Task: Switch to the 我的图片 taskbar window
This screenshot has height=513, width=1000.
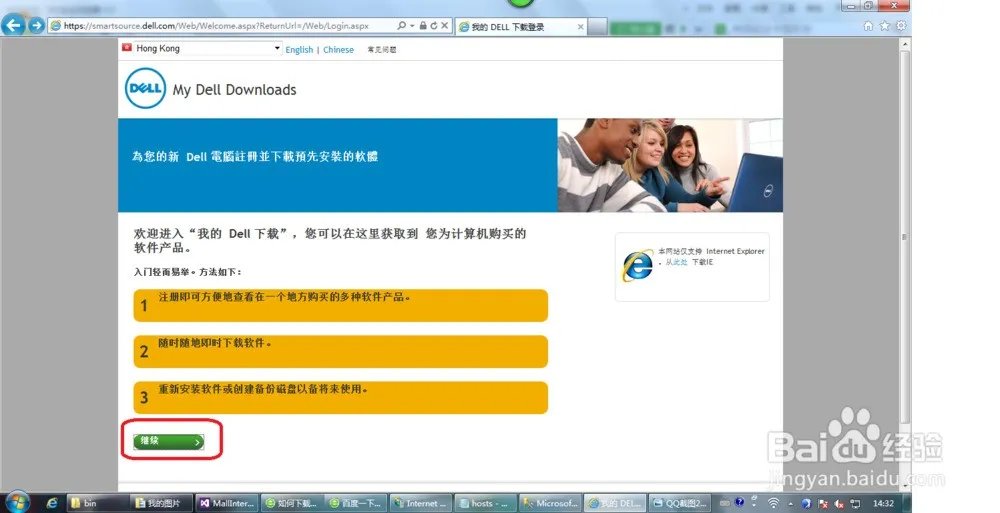Action: (x=161, y=503)
